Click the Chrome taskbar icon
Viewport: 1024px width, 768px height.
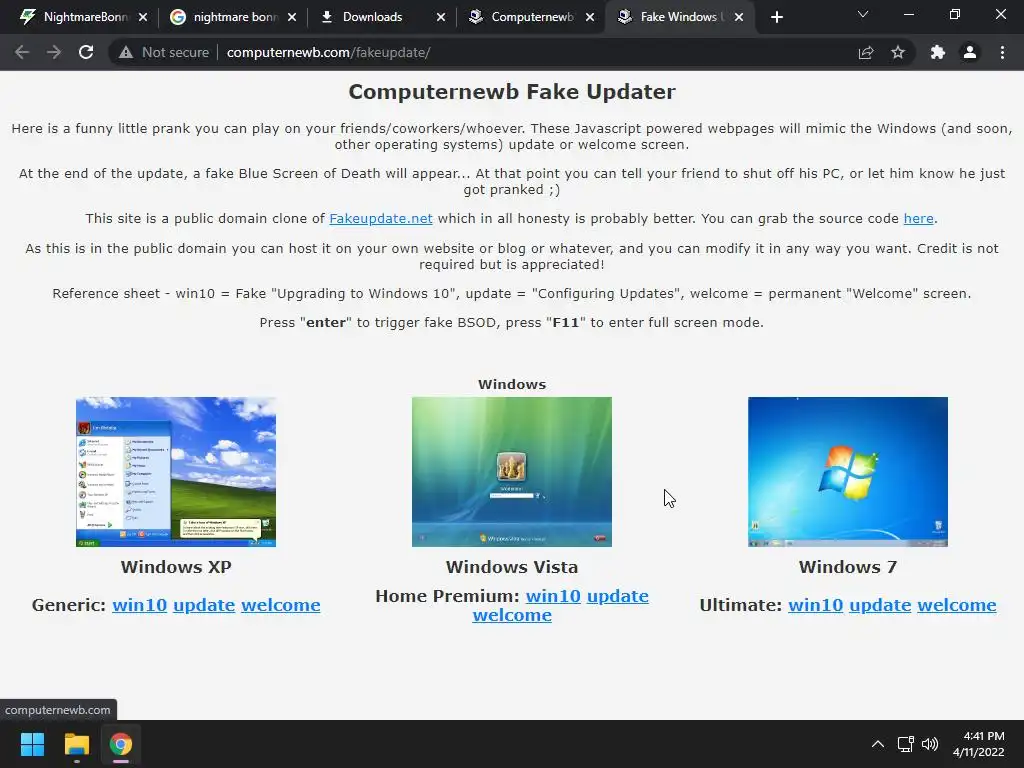121,744
